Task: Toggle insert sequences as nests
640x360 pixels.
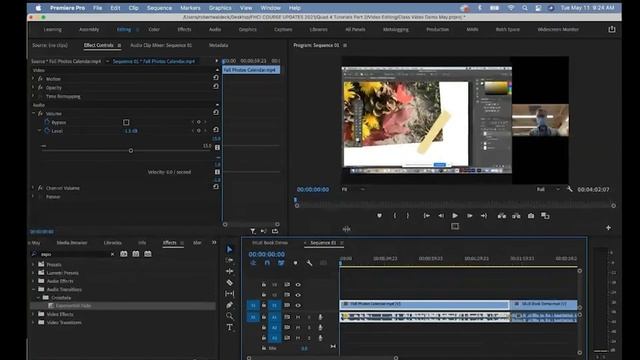Action: [x=253, y=263]
